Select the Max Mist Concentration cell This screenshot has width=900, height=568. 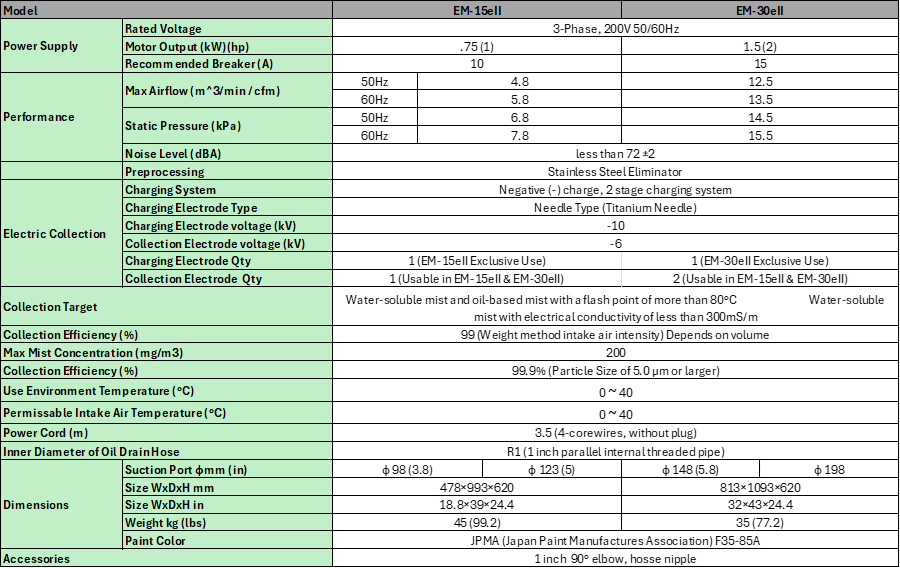point(166,353)
